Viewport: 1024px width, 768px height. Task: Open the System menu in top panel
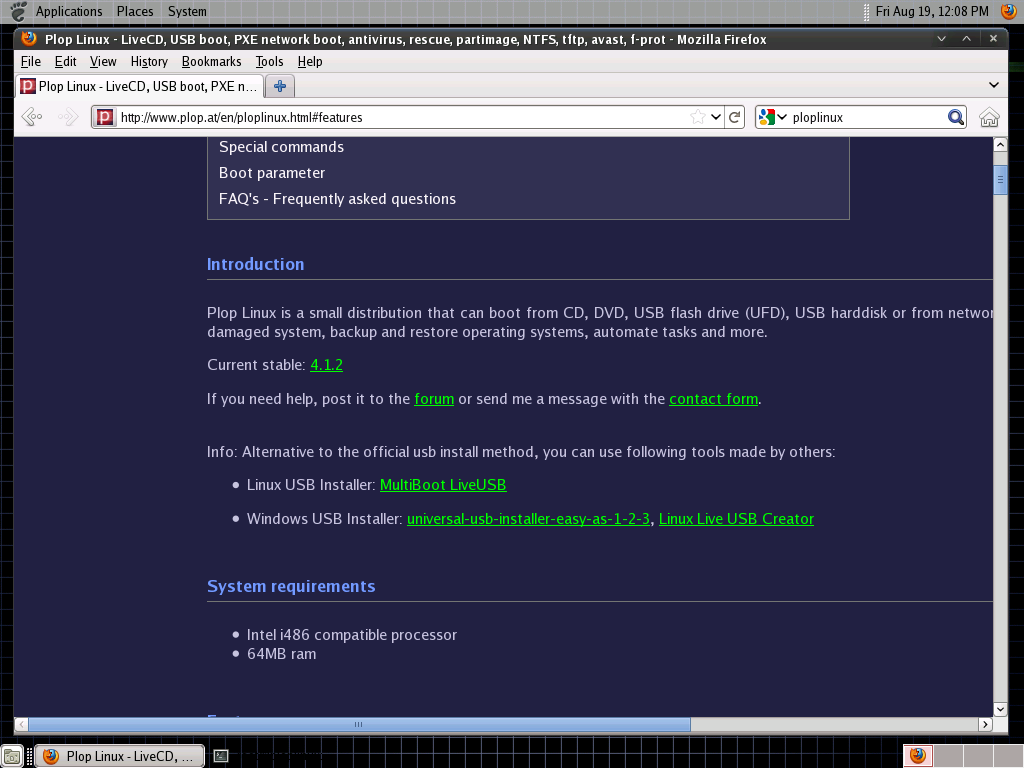pyautogui.click(x=187, y=11)
